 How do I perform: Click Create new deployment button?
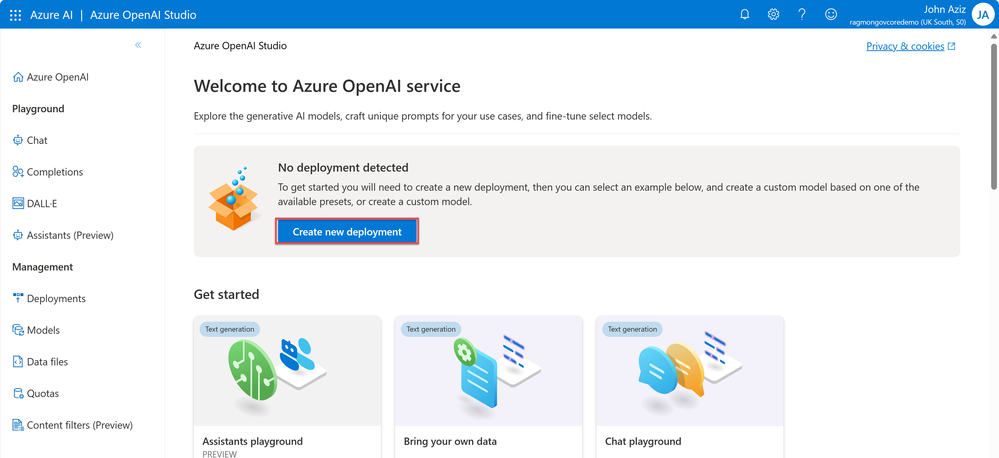(x=347, y=232)
